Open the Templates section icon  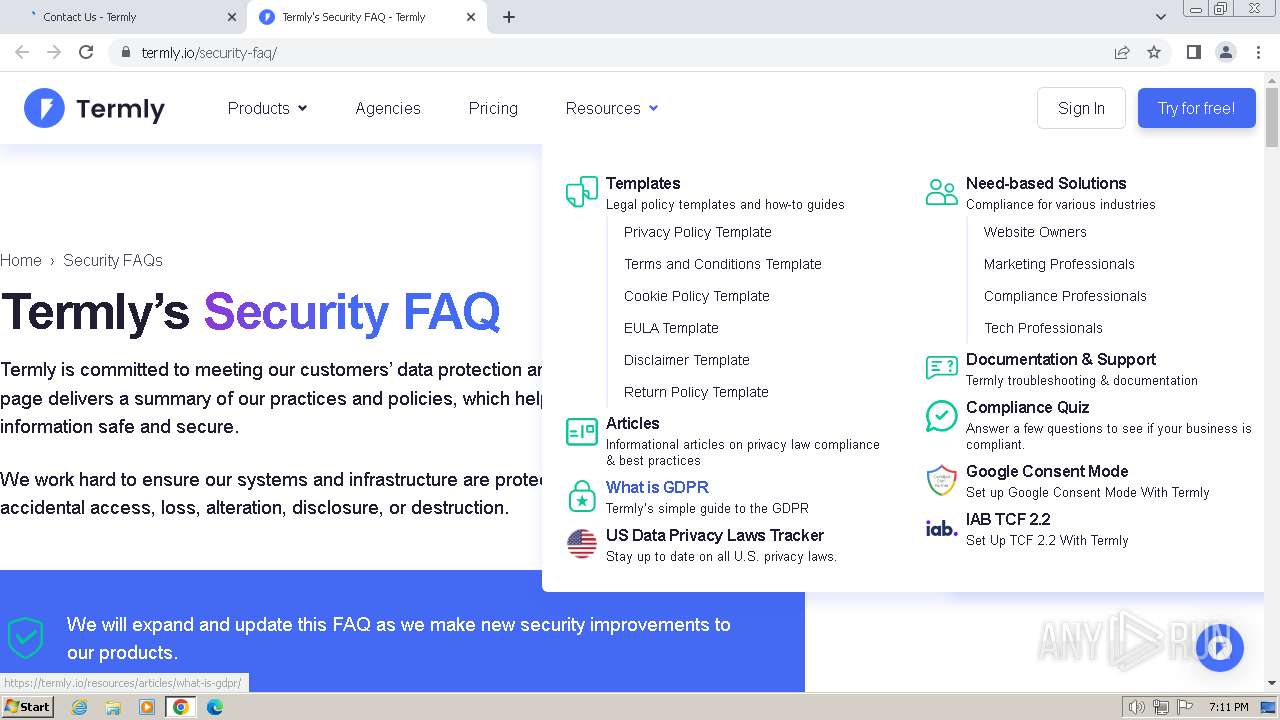coord(582,192)
